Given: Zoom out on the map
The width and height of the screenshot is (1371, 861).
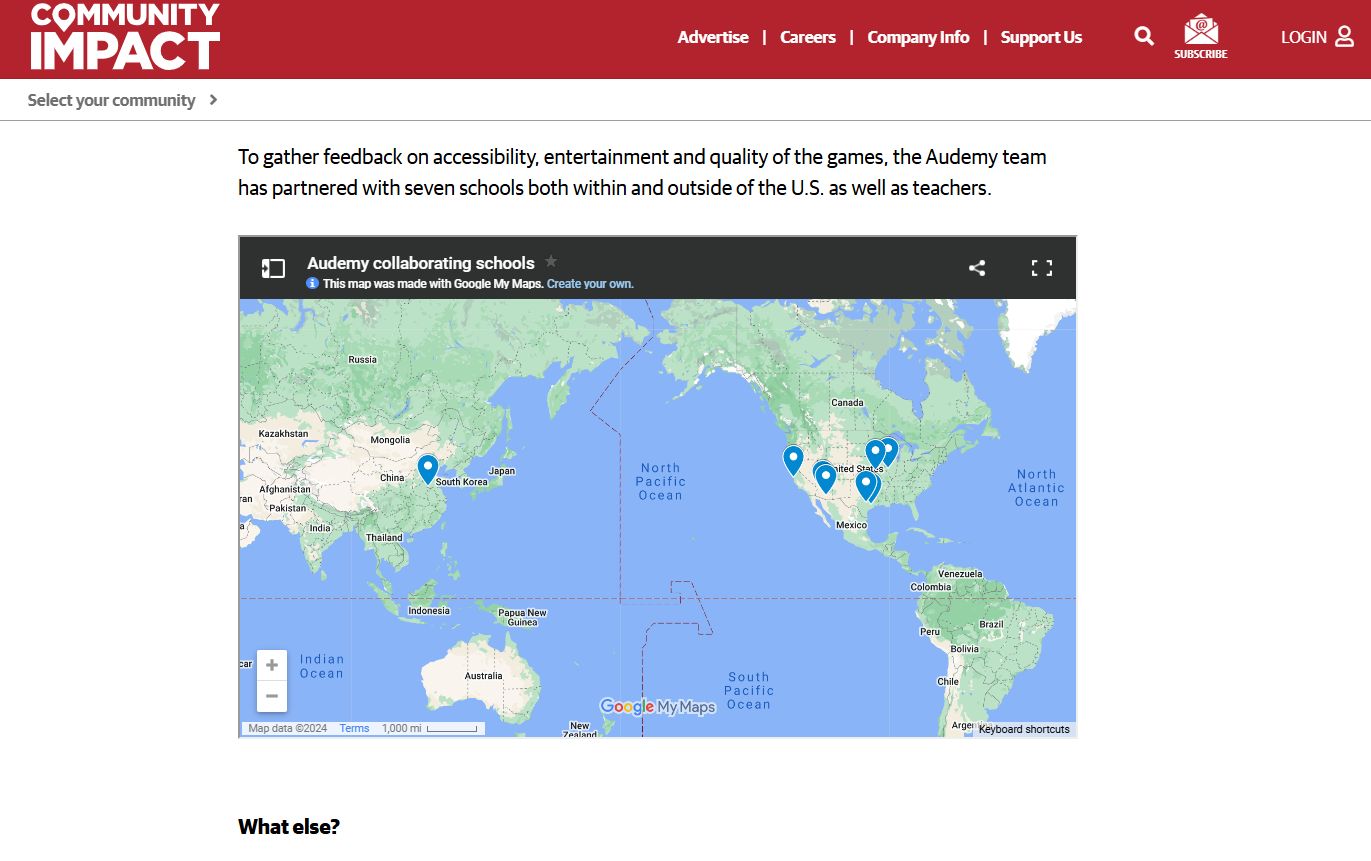Looking at the screenshot, I should tap(272, 696).
